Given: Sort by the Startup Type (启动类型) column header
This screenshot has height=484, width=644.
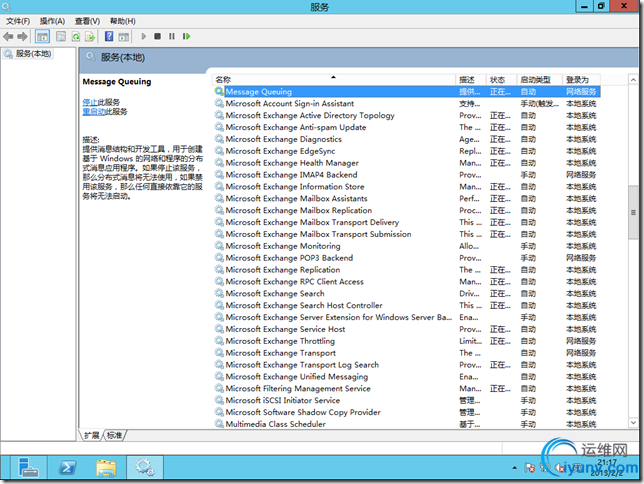Looking at the screenshot, I should click(x=540, y=80).
